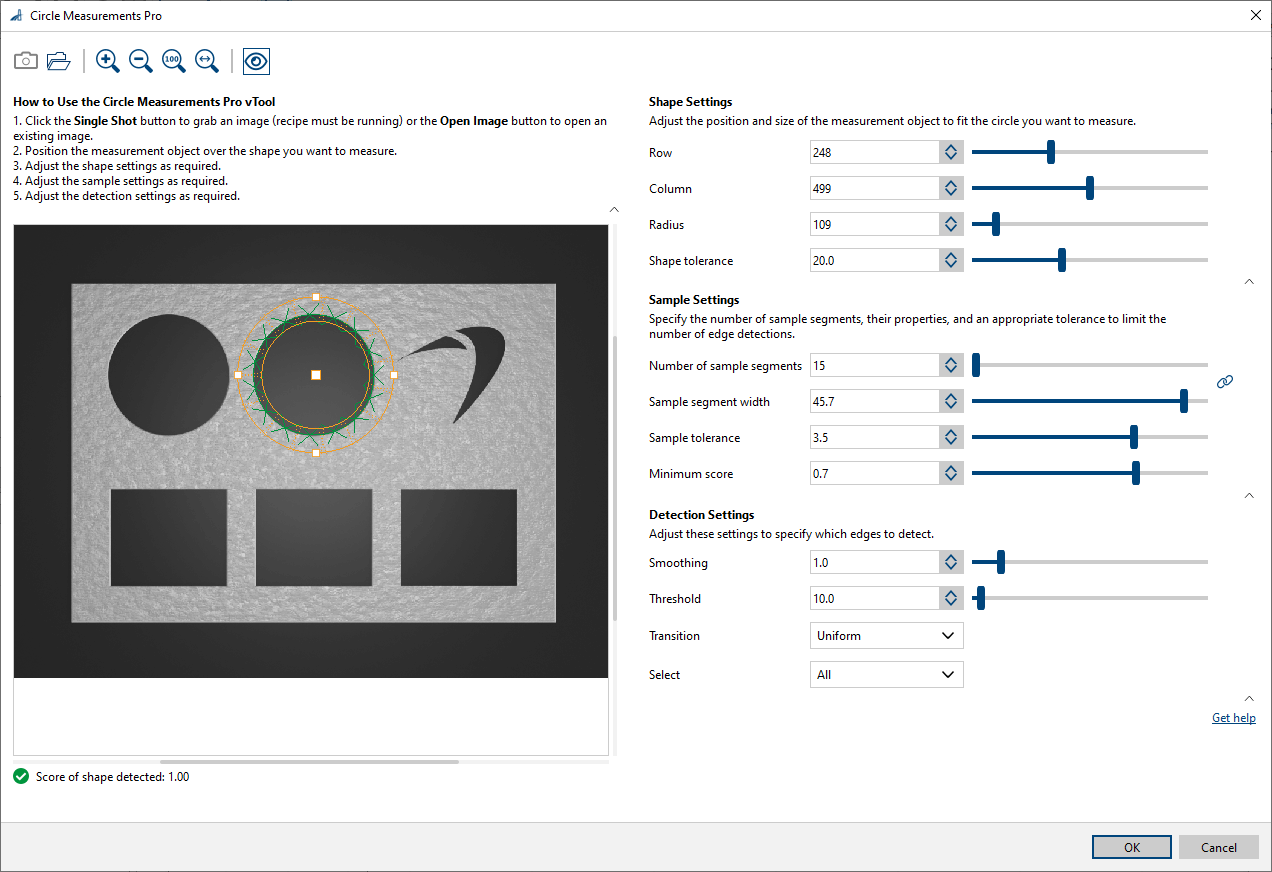Click the green check score status icon
1272x872 pixels.
[x=21, y=776]
